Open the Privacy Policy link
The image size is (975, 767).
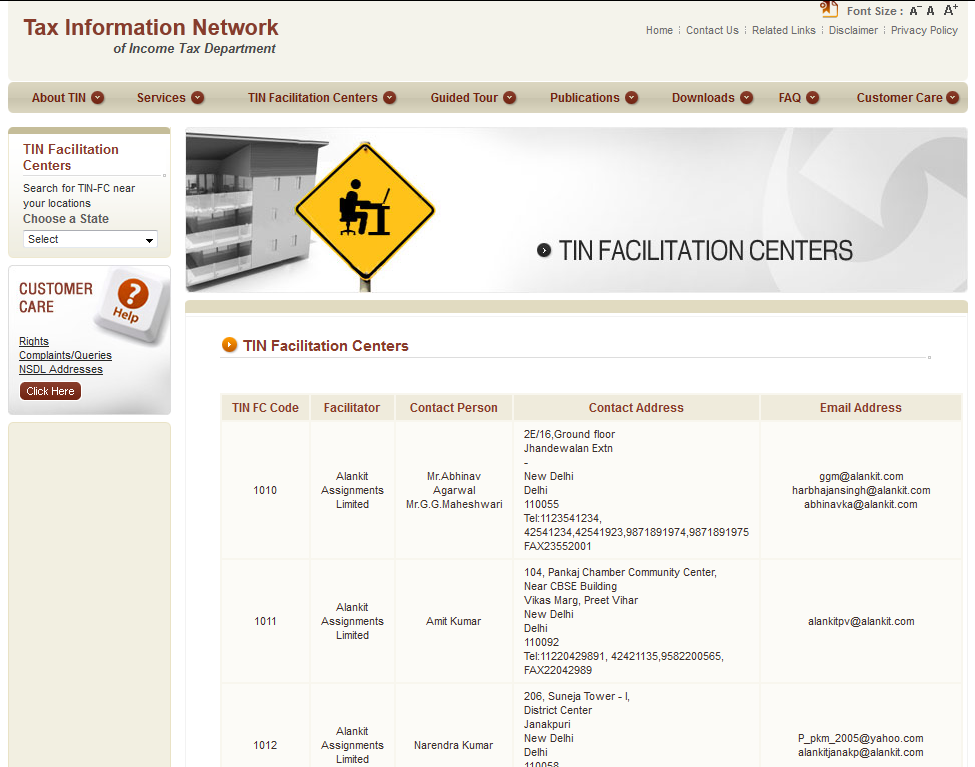924,30
